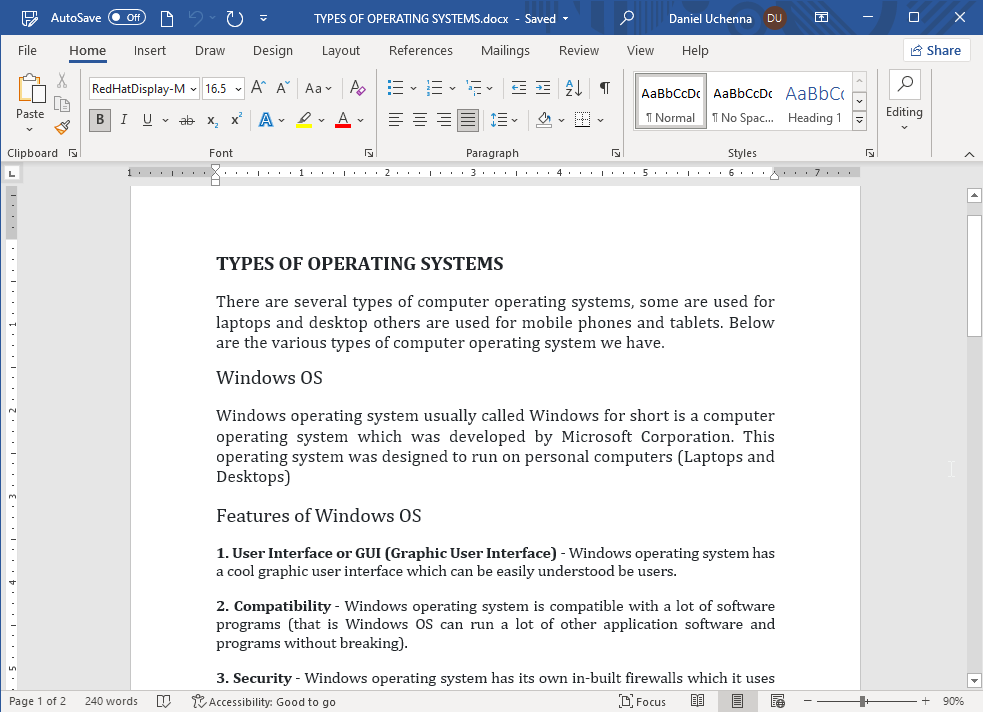
Task: Toggle the AutoSave switch
Action: click(127, 18)
